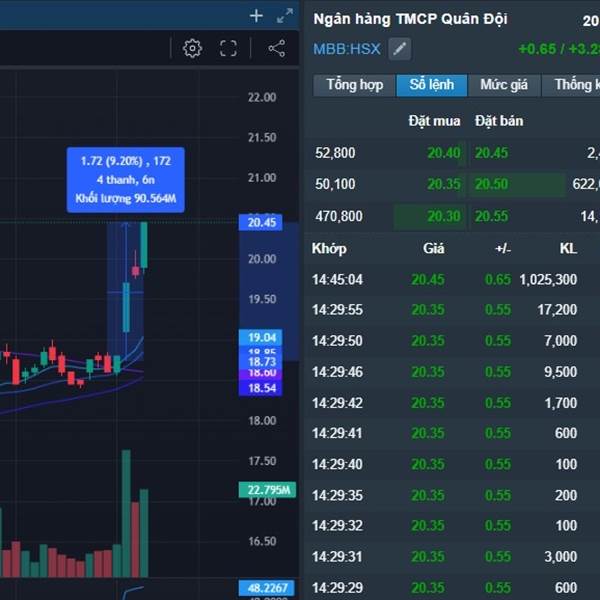
Task: Select ask price 20.45 in Đặt bán column
Action: pos(492,153)
